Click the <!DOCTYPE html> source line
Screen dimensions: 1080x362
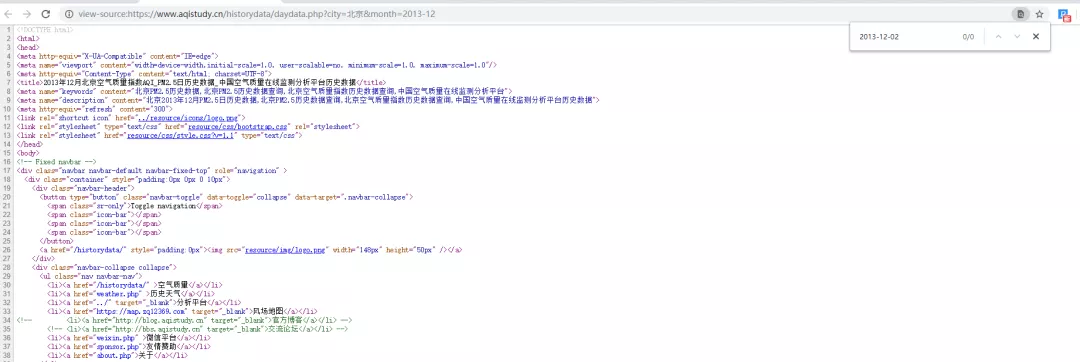pos(45,30)
